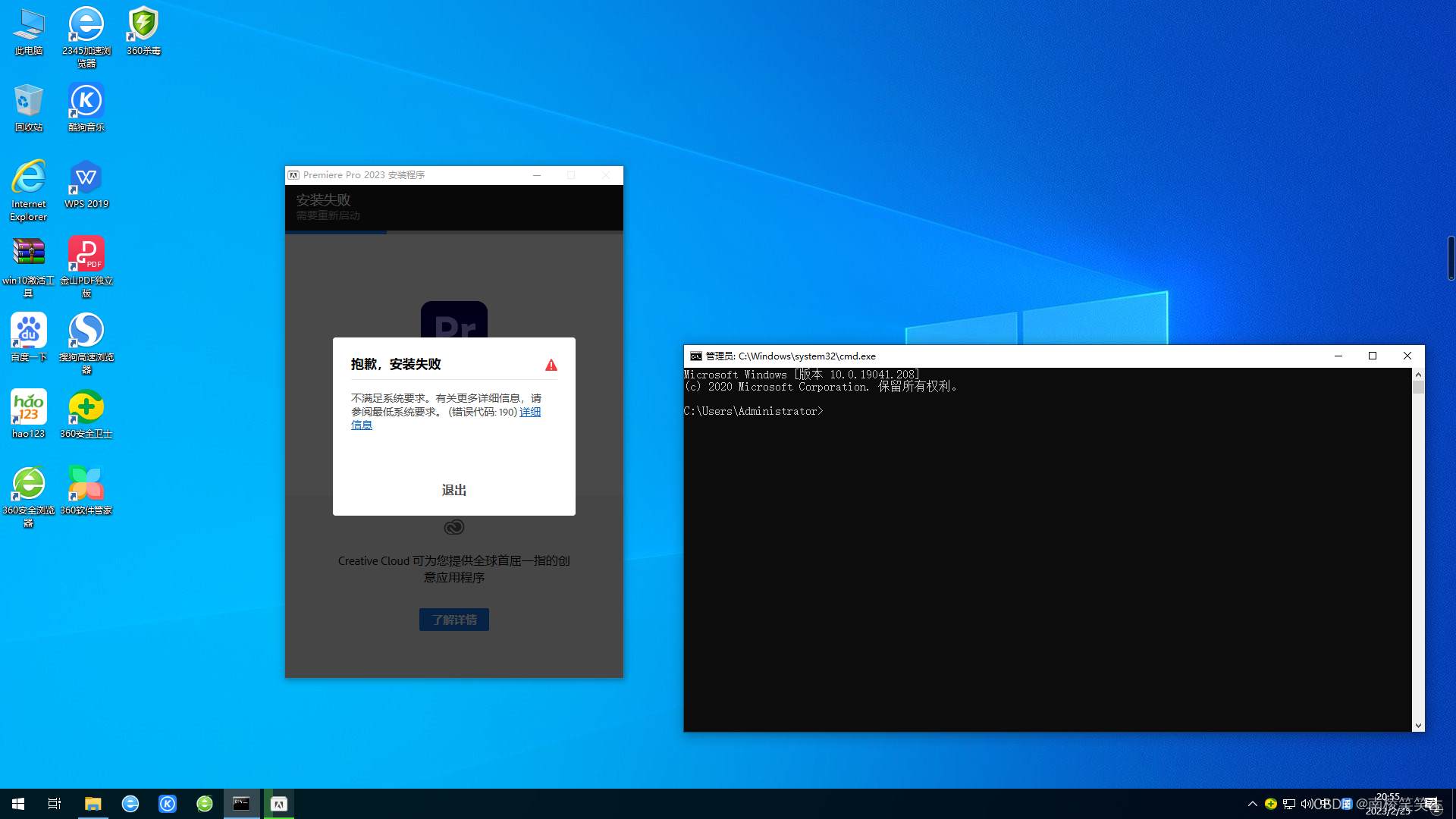
Task: Click the cmd window title bar icon
Action: pos(695,356)
